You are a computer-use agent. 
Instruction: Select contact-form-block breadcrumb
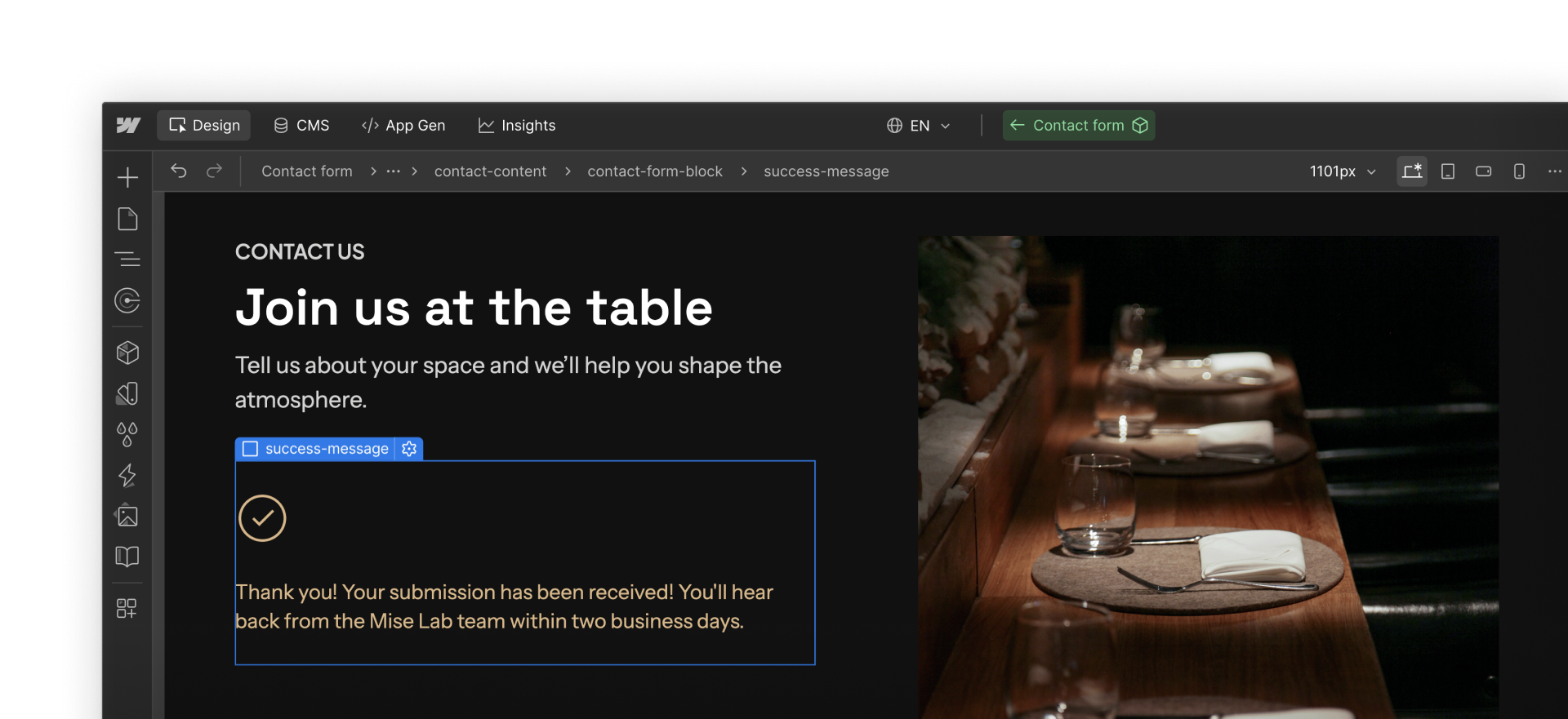click(x=655, y=171)
